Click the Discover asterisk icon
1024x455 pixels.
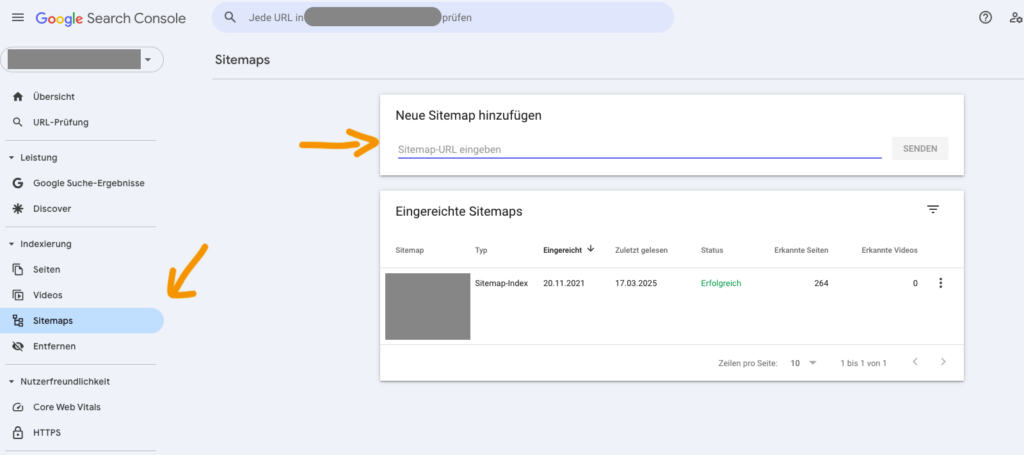point(18,209)
